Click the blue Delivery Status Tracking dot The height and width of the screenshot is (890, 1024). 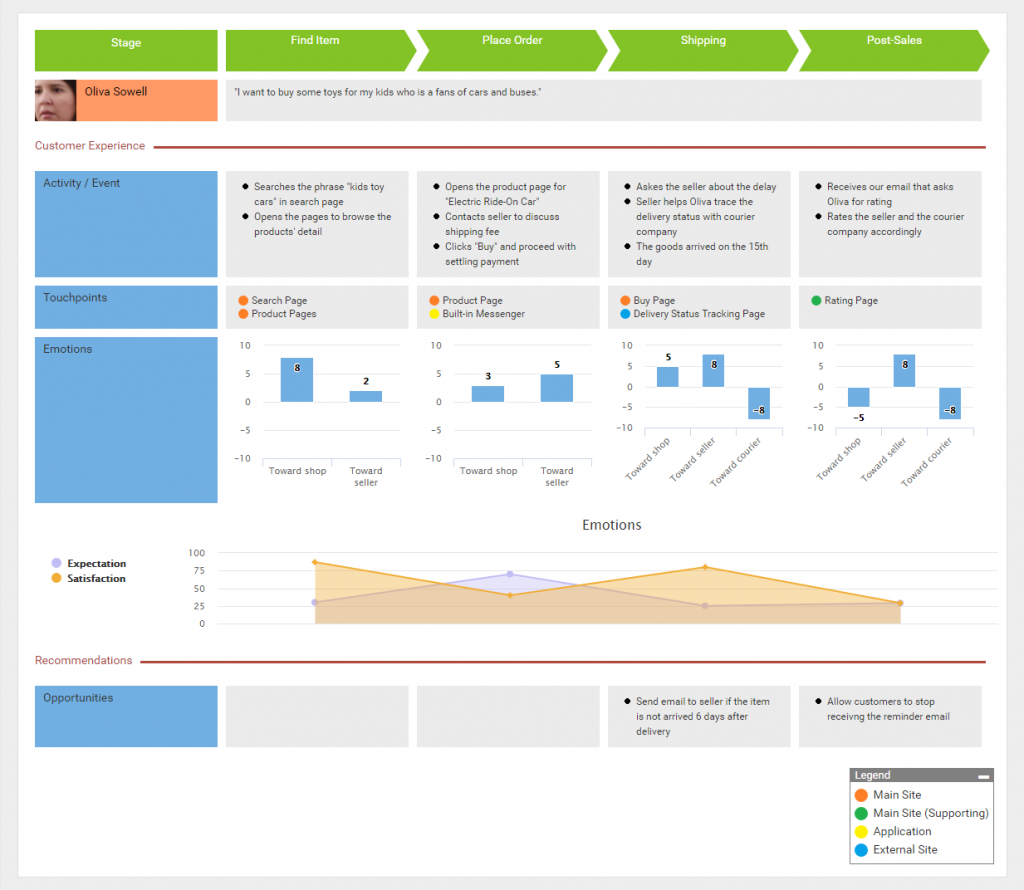pos(625,314)
